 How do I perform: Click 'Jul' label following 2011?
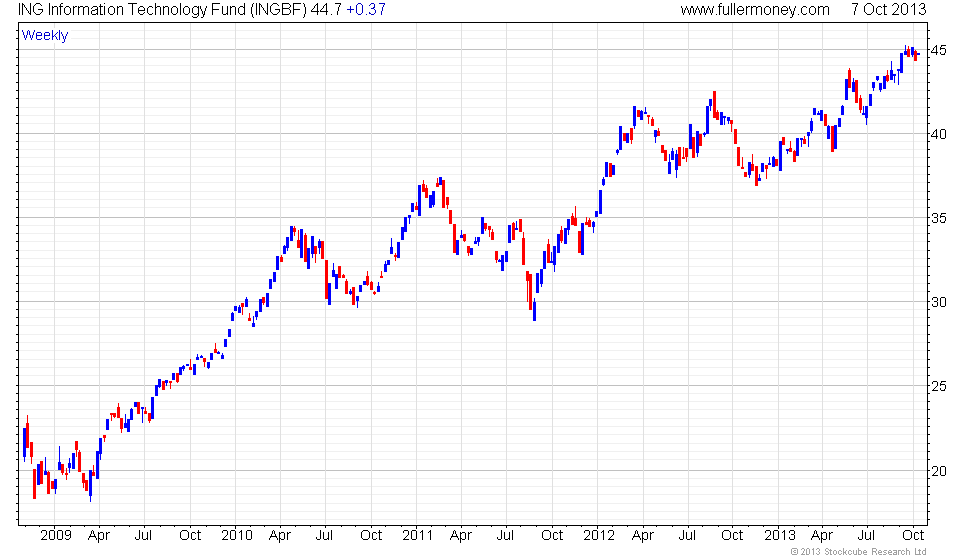(505, 536)
